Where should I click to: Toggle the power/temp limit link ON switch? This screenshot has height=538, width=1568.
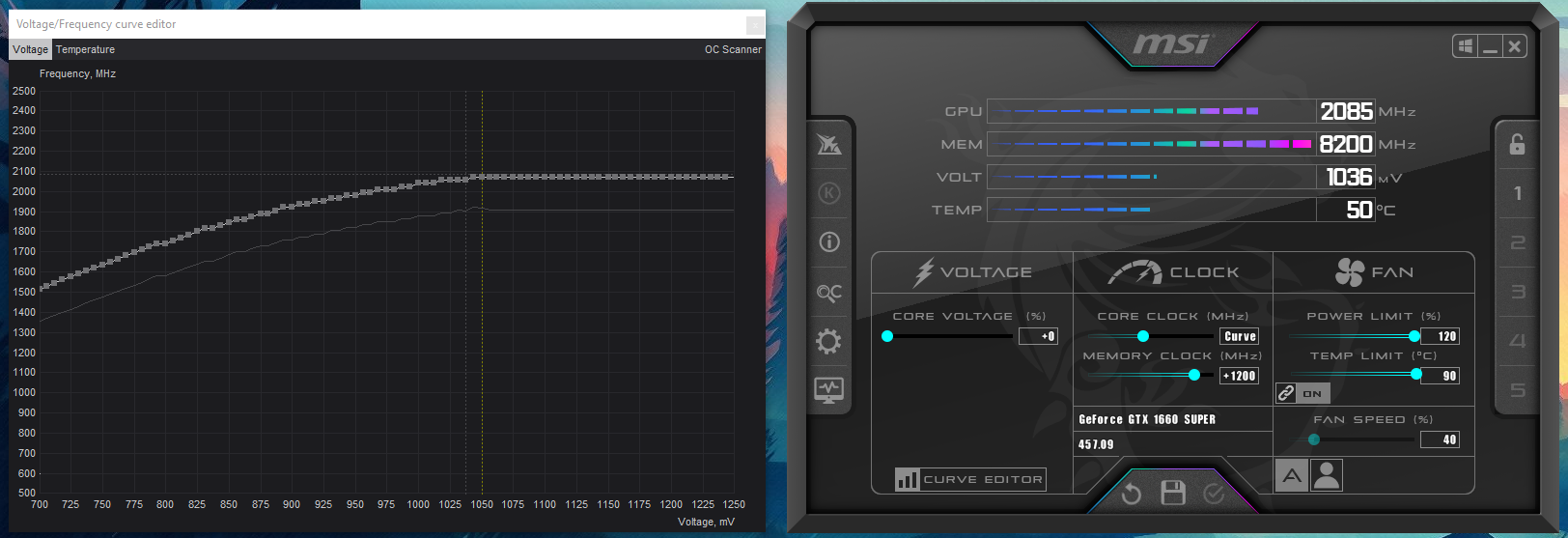click(1302, 393)
